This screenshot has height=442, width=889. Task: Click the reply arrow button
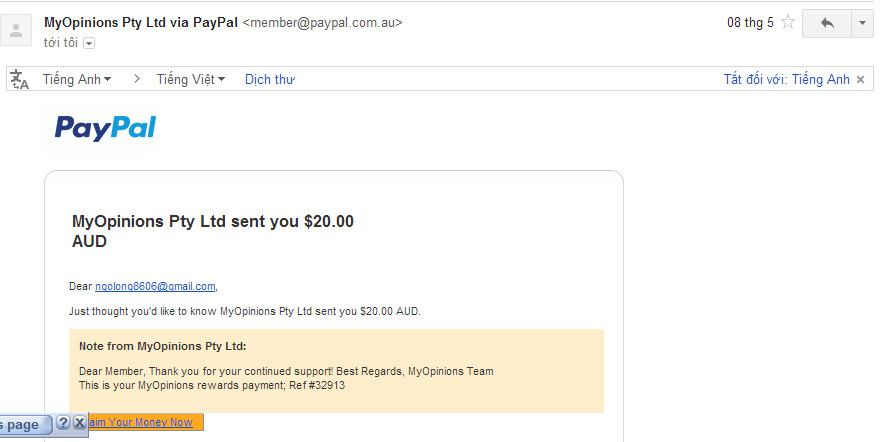(827, 24)
